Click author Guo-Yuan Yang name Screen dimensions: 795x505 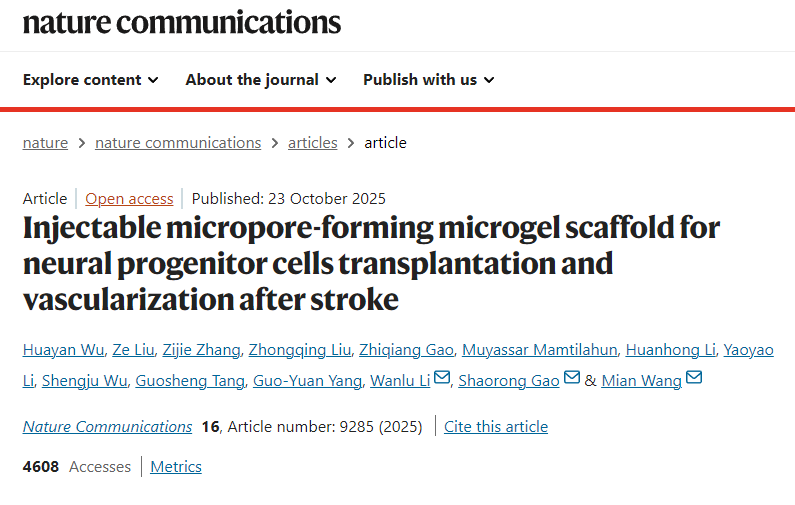307,381
